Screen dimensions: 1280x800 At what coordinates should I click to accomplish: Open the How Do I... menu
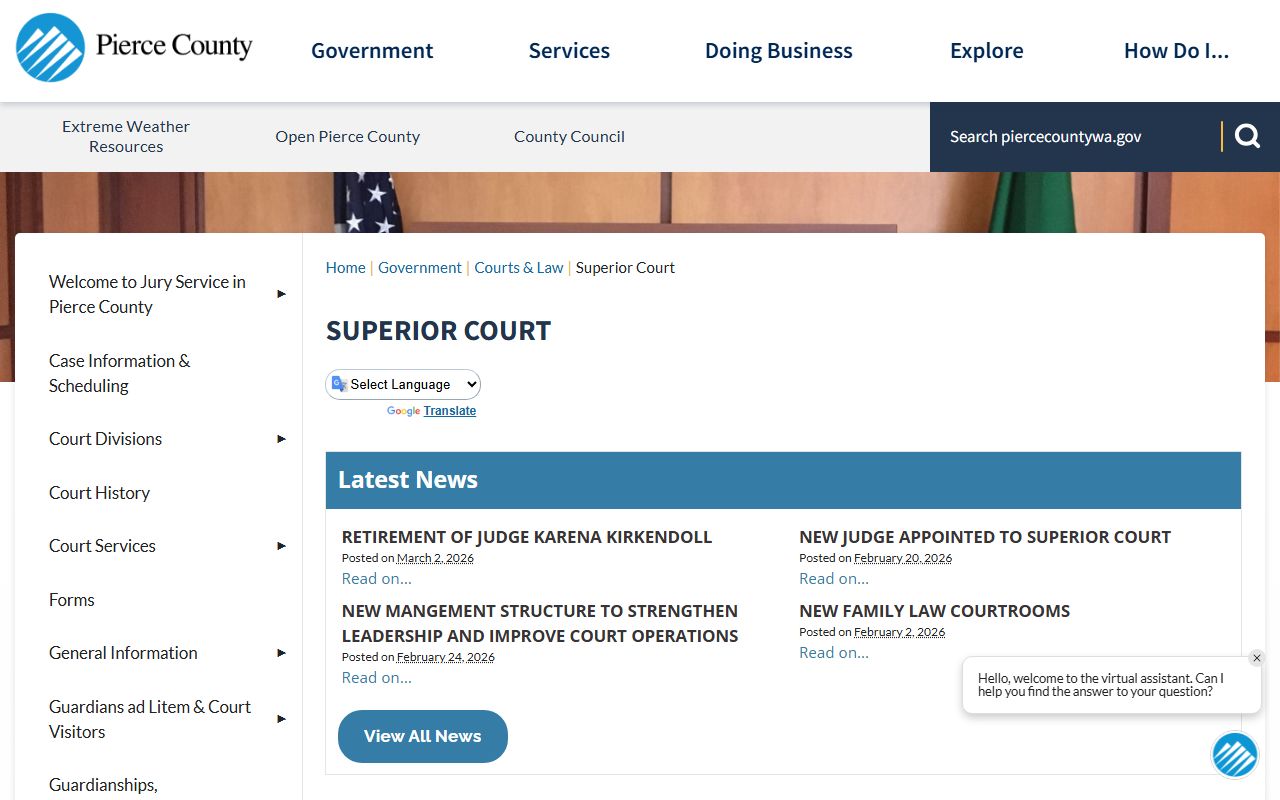point(1176,51)
